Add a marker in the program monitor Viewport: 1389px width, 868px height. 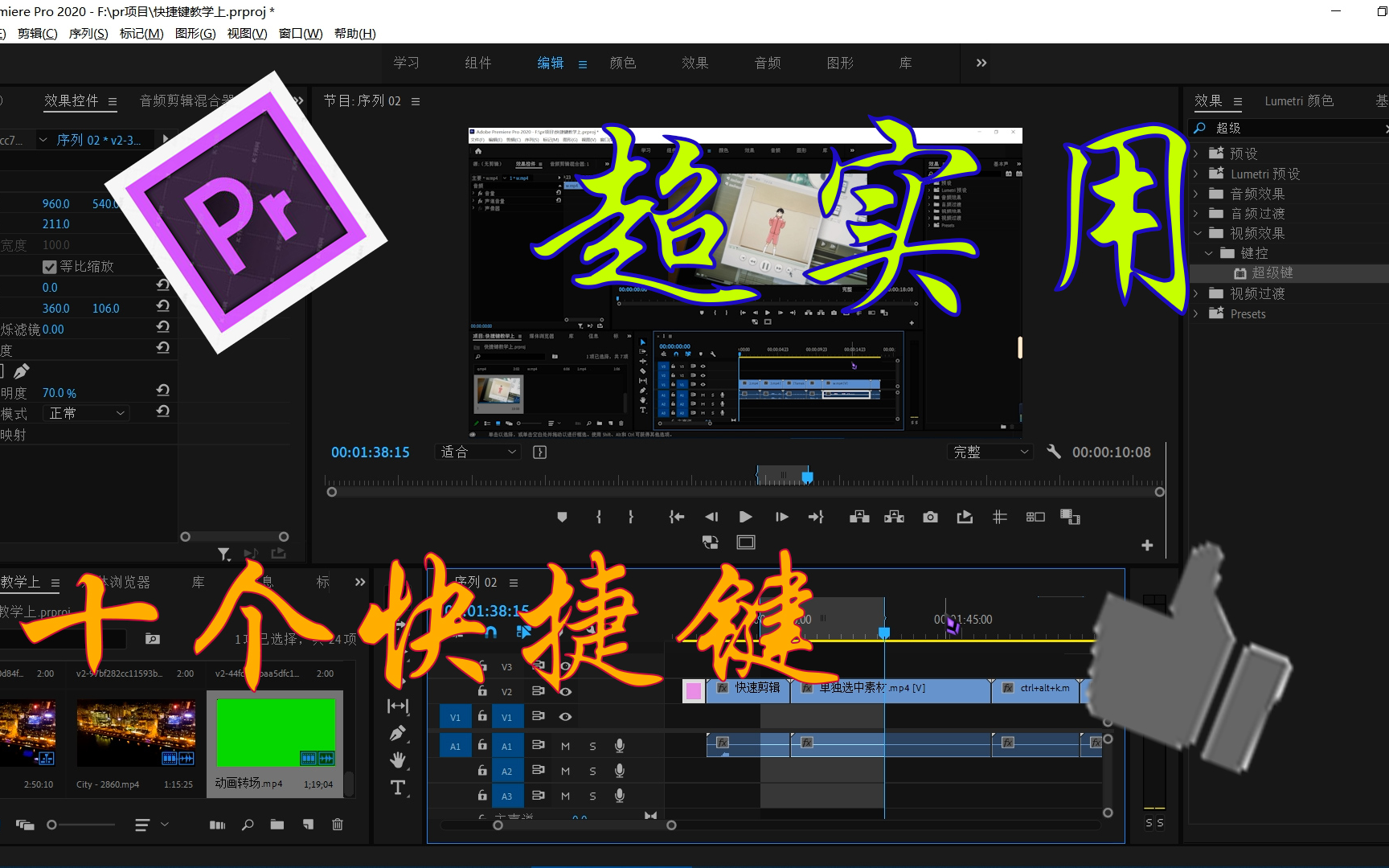click(562, 517)
